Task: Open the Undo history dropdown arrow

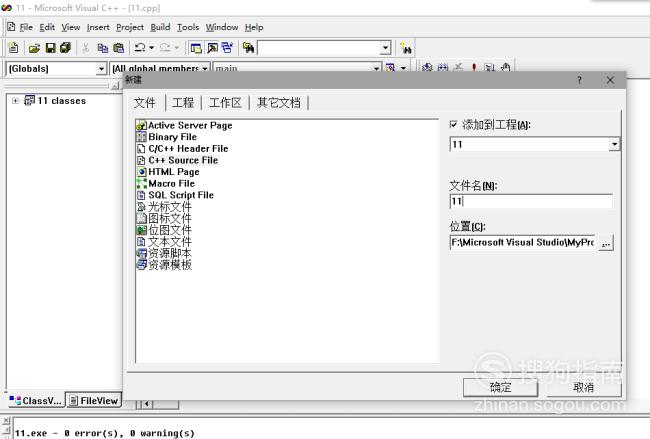Action: click(152, 48)
